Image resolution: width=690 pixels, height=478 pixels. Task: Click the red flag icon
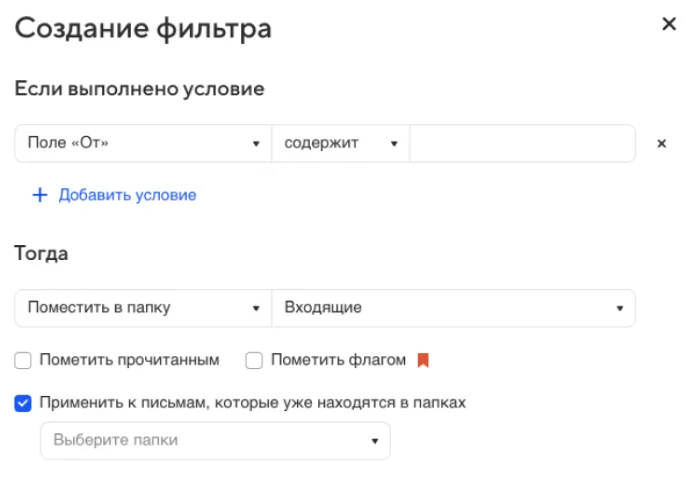(423, 360)
